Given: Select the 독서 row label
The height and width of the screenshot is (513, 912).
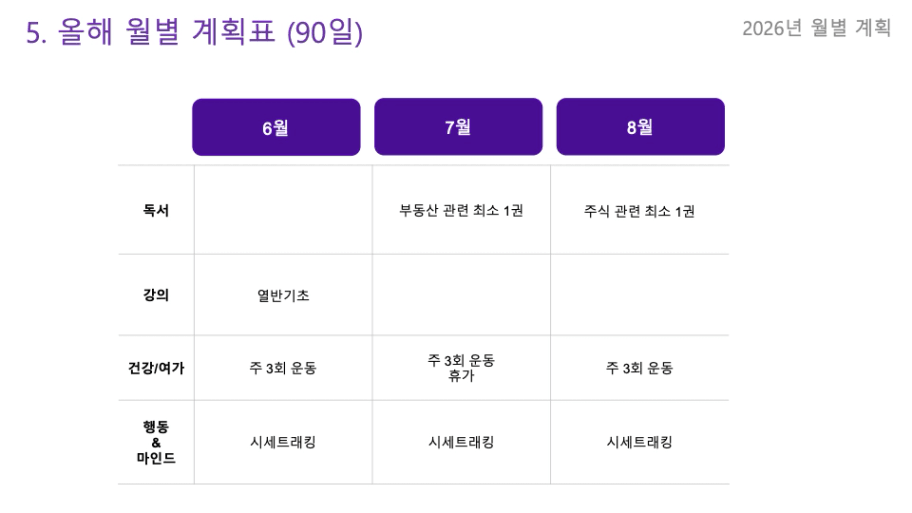Looking at the screenshot, I should (156, 210).
